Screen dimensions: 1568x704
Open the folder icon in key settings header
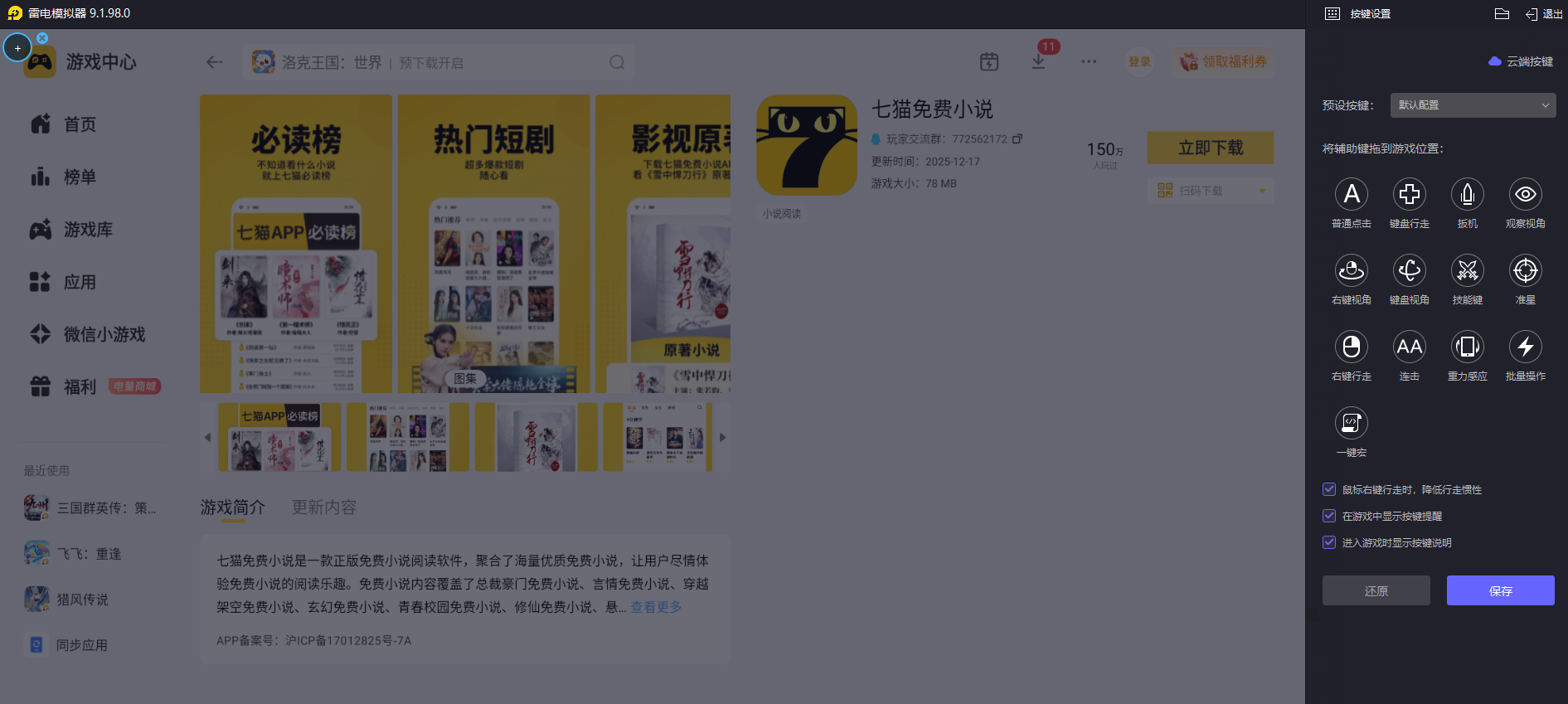pos(1502,14)
